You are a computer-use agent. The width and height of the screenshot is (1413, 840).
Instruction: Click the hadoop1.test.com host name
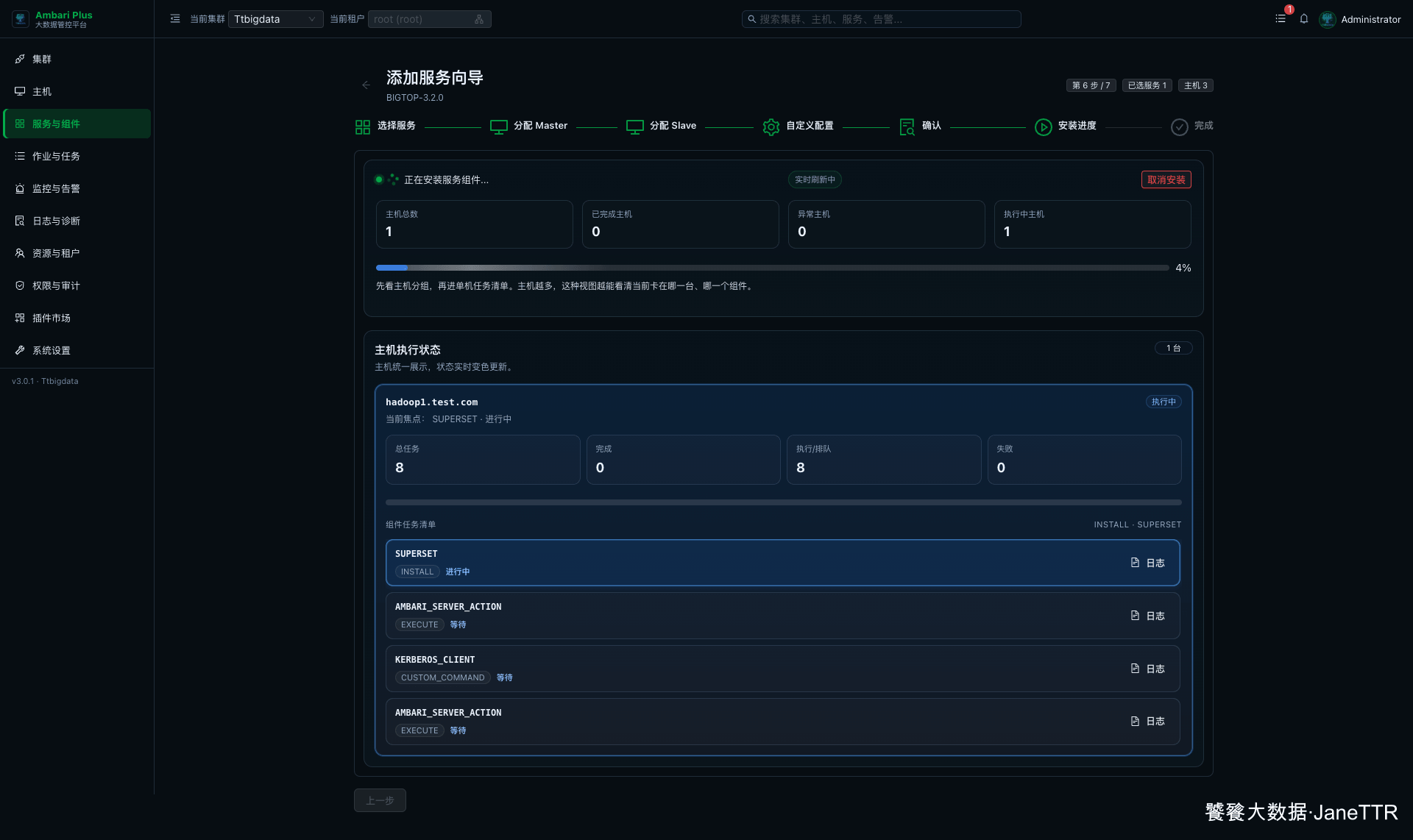pos(431,402)
